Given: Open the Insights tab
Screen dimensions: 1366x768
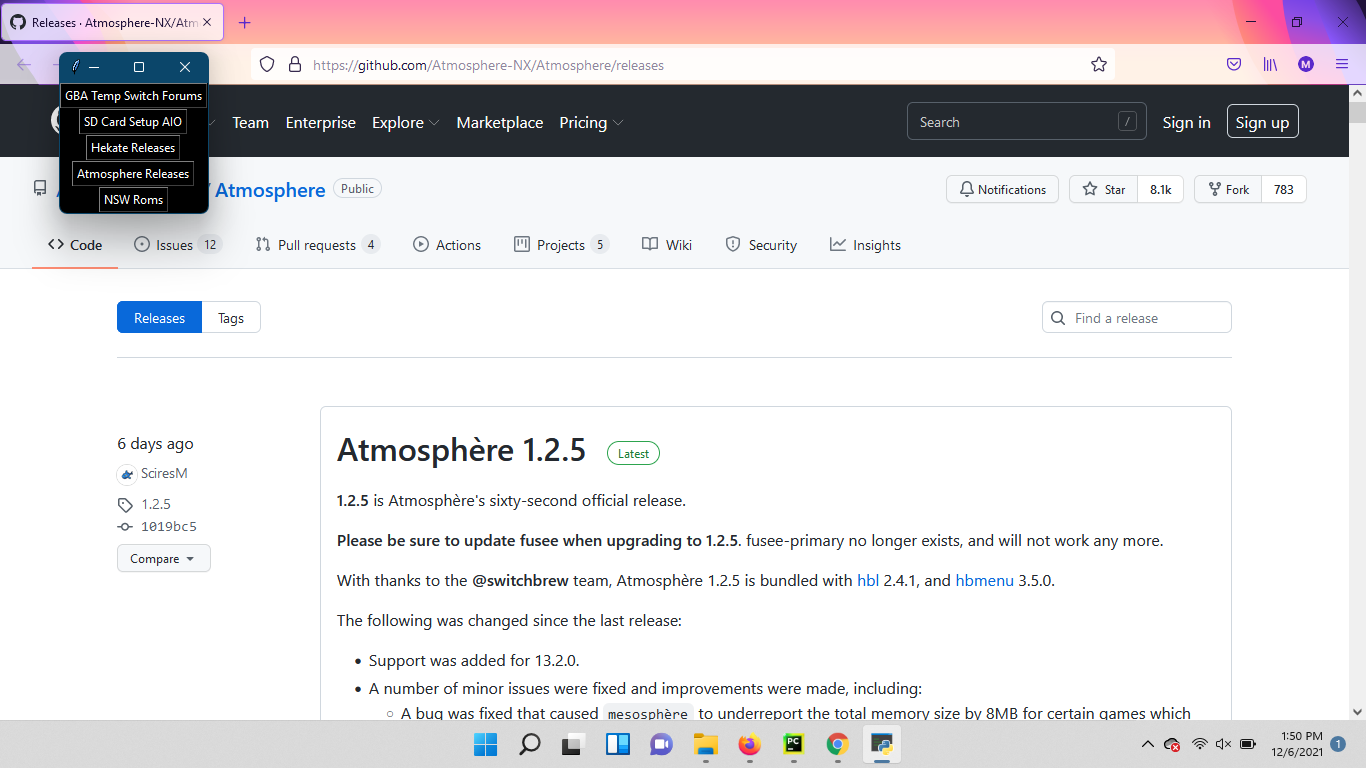Looking at the screenshot, I should tap(865, 245).
